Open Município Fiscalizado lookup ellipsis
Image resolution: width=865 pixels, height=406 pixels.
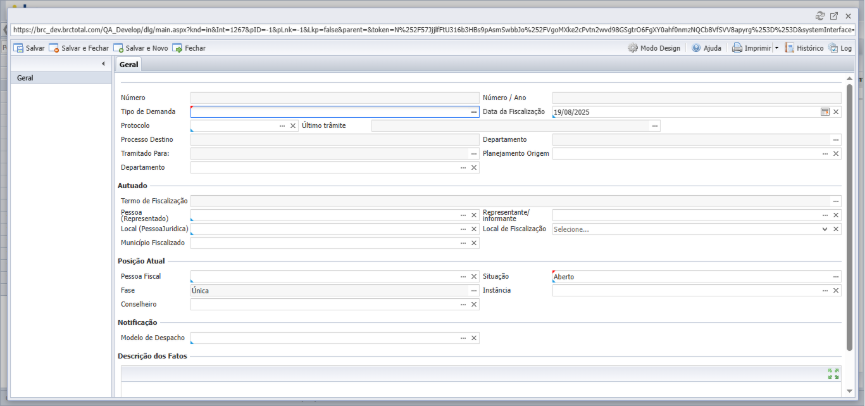463,243
